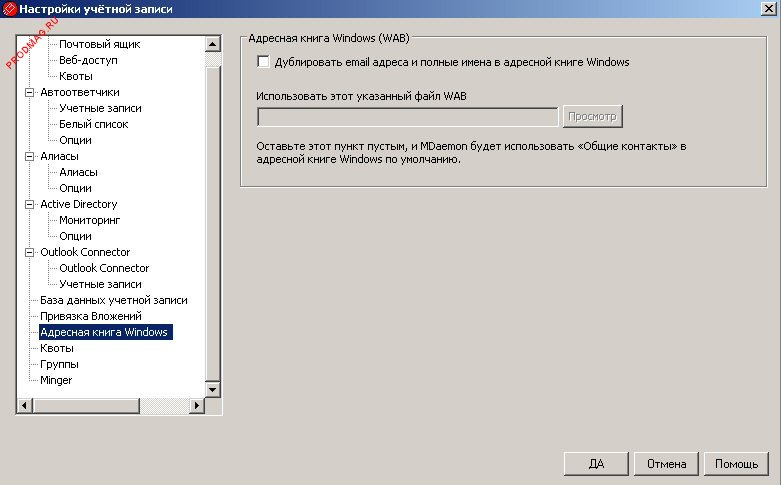Collapse the Автоответчики tree node

[x=28, y=92]
